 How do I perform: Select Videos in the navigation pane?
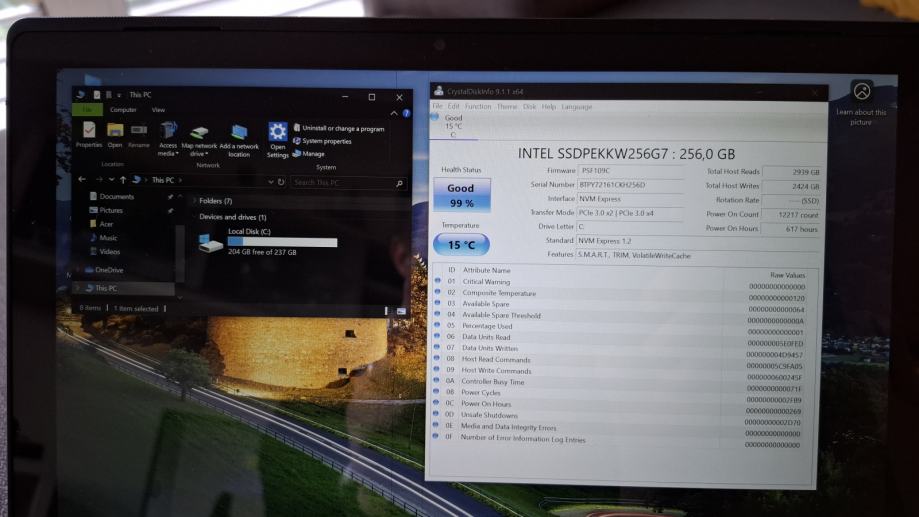click(x=105, y=251)
